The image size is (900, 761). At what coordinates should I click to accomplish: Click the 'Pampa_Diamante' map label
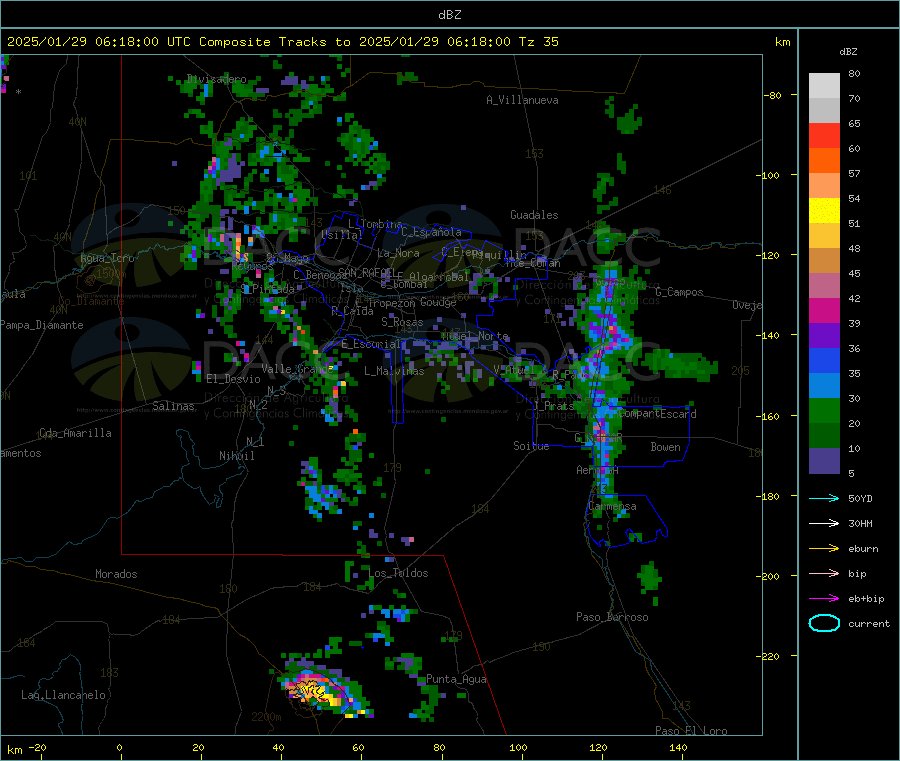(41, 325)
